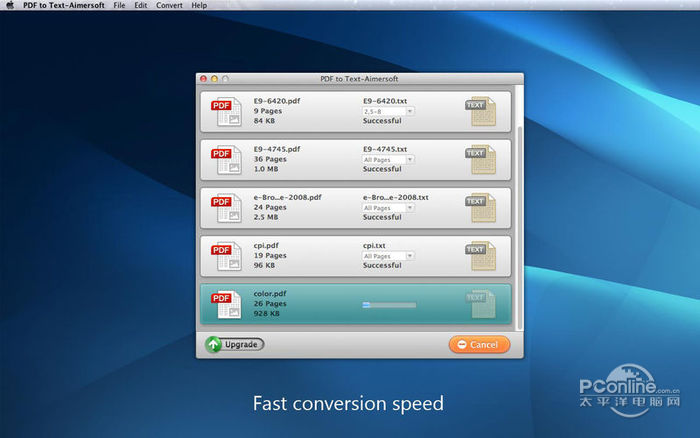
Task: Open the Convert menu
Action: point(169,5)
